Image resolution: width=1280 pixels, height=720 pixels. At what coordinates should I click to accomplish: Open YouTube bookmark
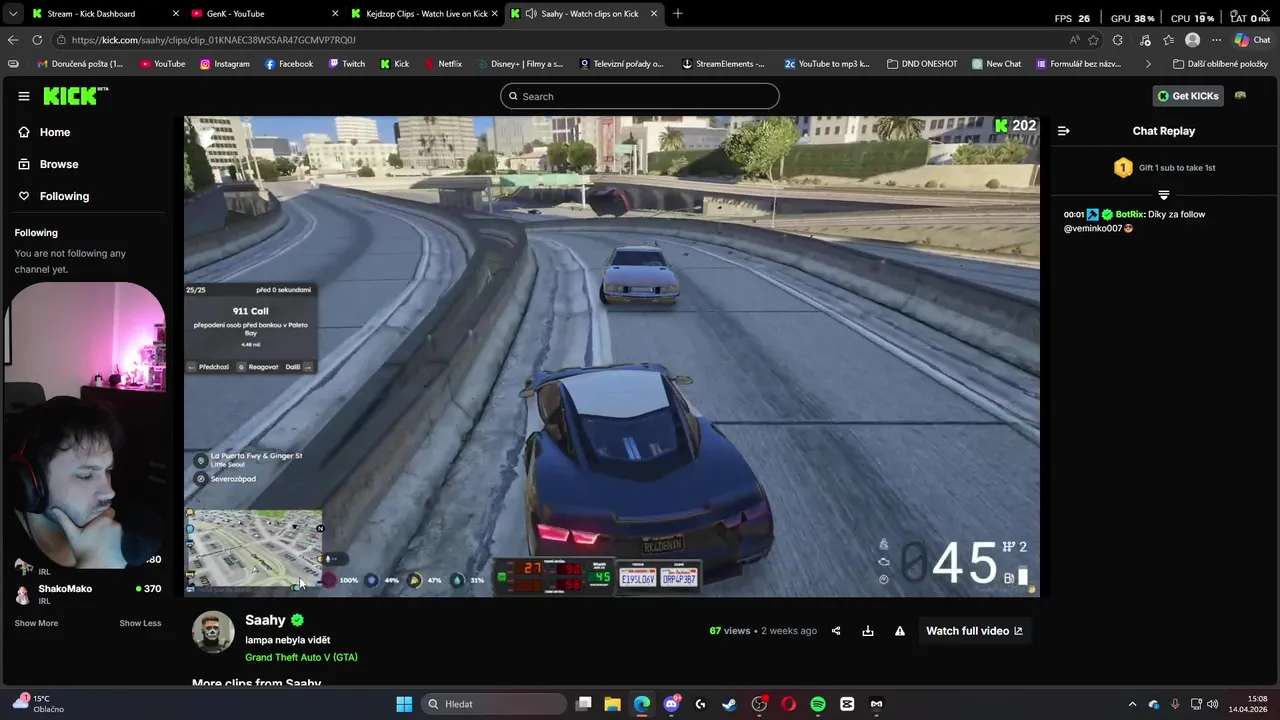tap(162, 64)
